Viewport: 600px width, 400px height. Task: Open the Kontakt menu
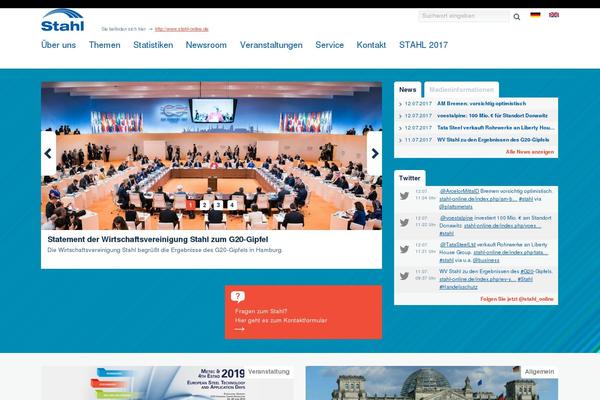pos(371,45)
